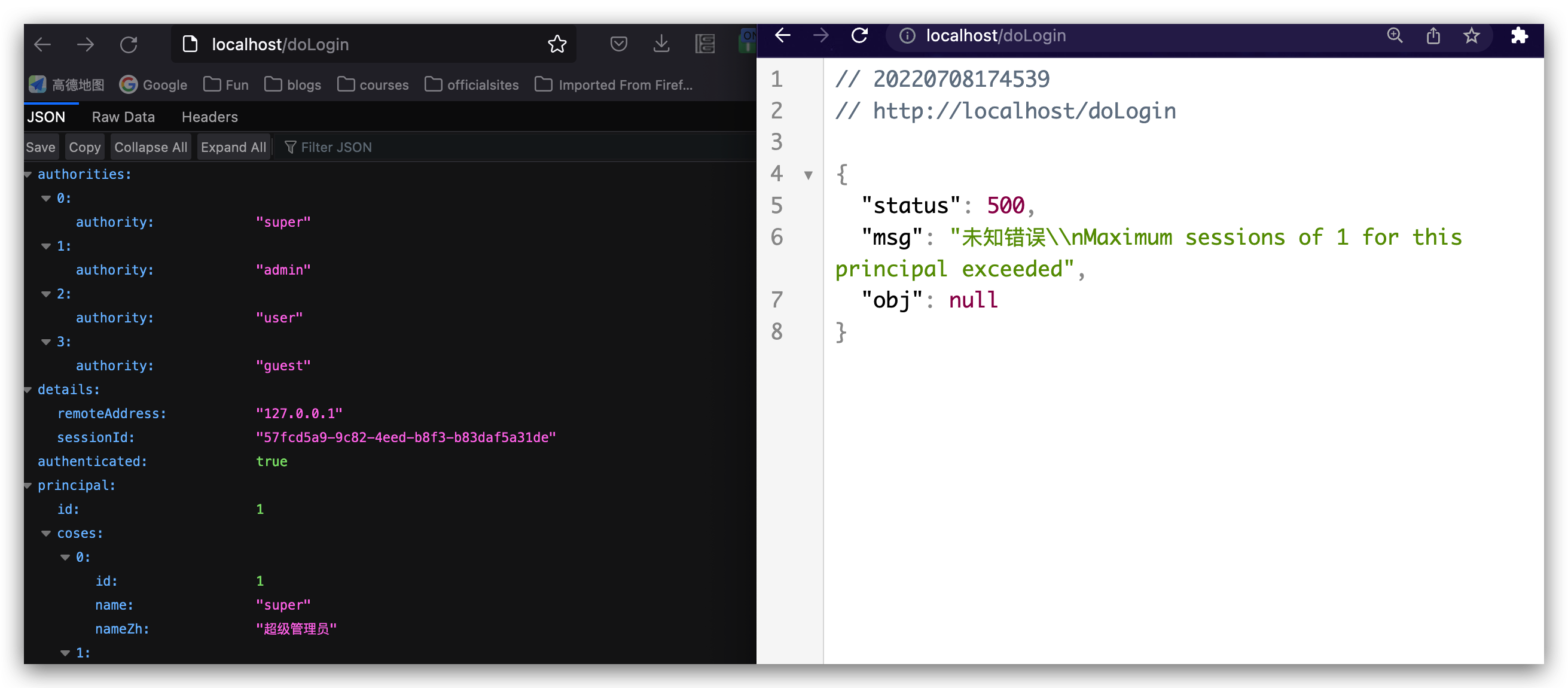Collapse authorities item 2

(45, 294)
